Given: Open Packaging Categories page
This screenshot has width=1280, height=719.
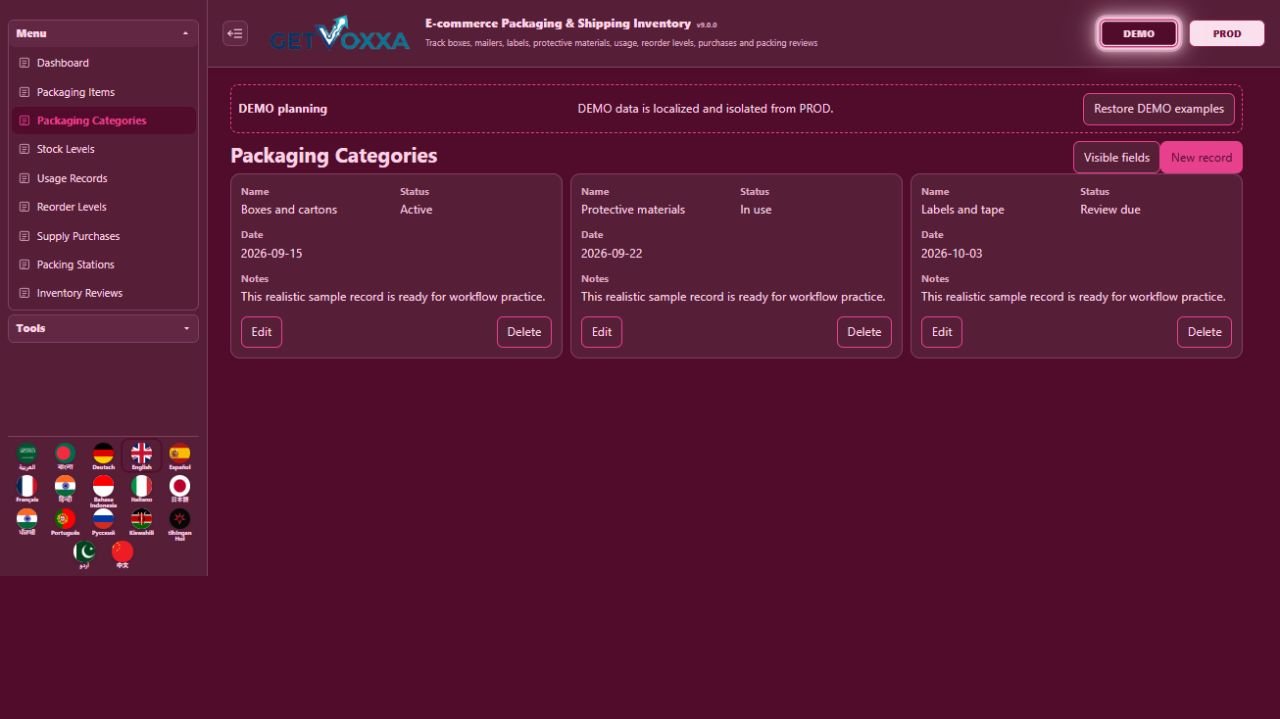Looking at the screenshot, I should [x=103, y=120].
